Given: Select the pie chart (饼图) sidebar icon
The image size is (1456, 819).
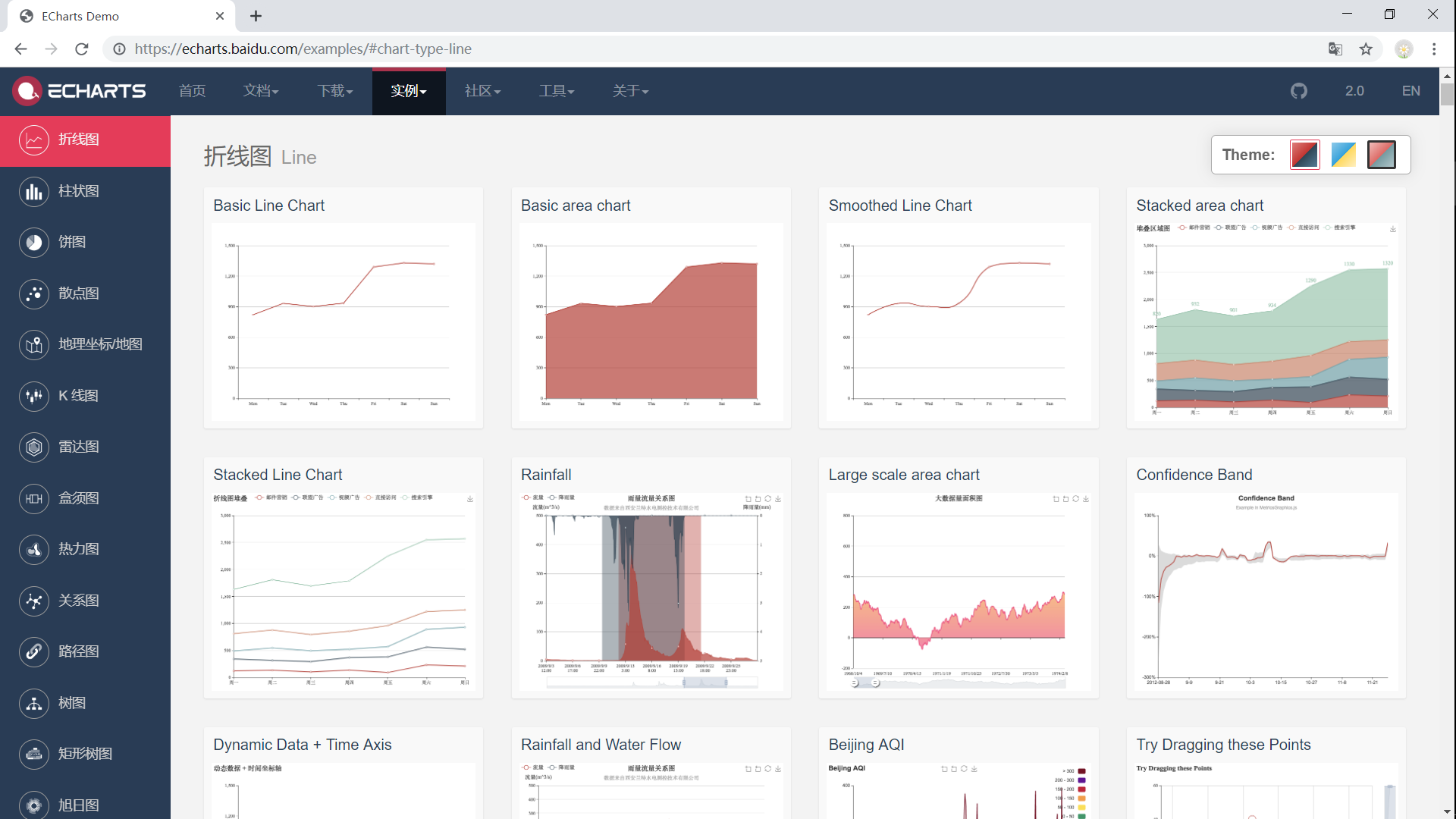Looking at the screenshot, I should coord(33,242).
